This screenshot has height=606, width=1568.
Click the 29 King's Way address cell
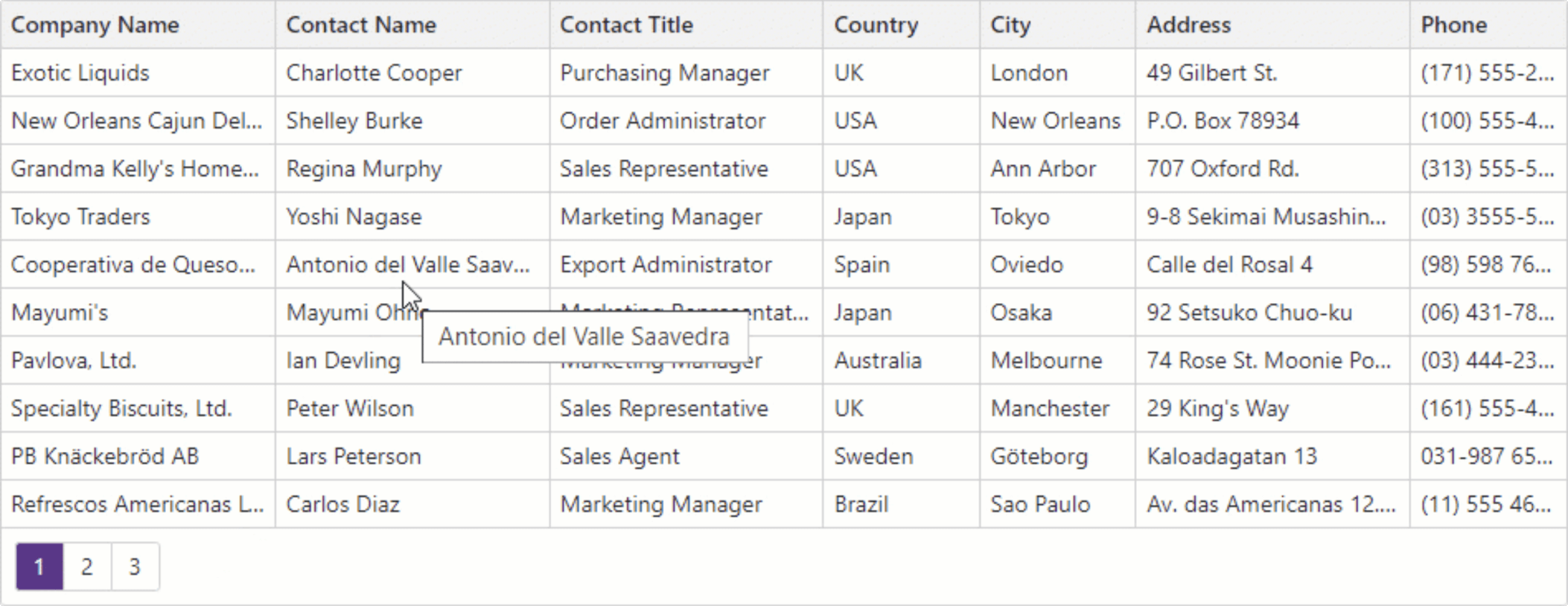(1217, 409)
